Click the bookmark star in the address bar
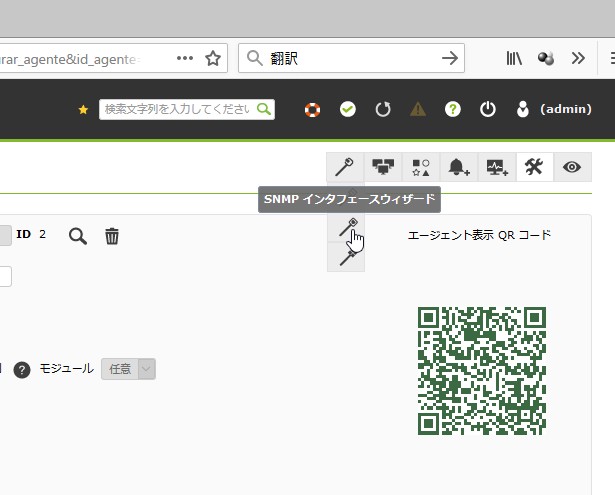 (x=213, y=58)
